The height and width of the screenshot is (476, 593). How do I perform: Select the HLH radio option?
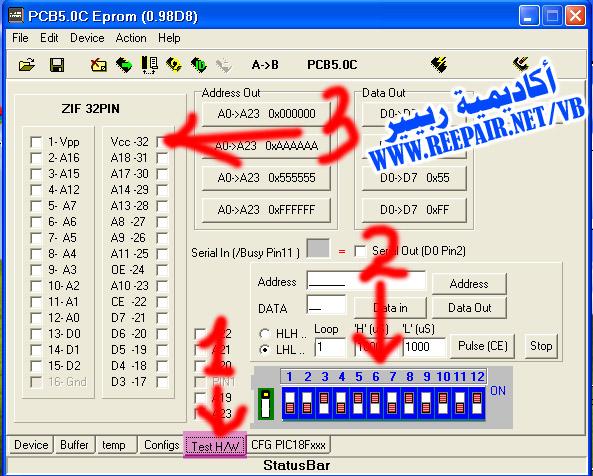coord(265,334)
